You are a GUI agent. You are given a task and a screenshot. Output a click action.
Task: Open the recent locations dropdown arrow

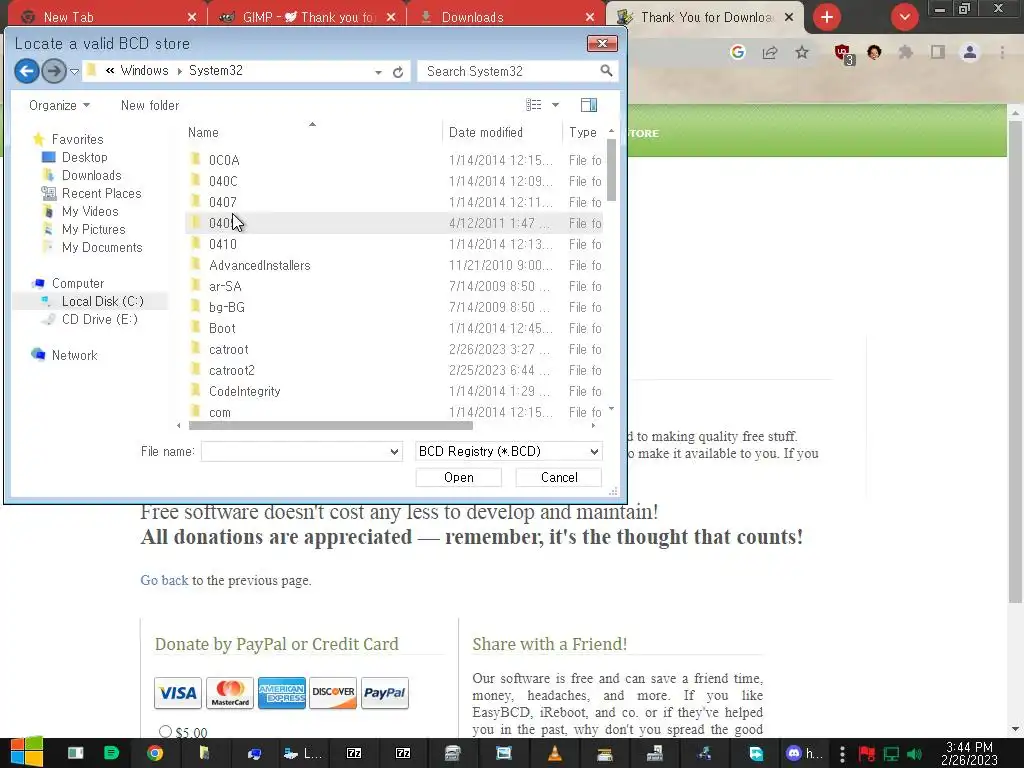click(74, 71)
